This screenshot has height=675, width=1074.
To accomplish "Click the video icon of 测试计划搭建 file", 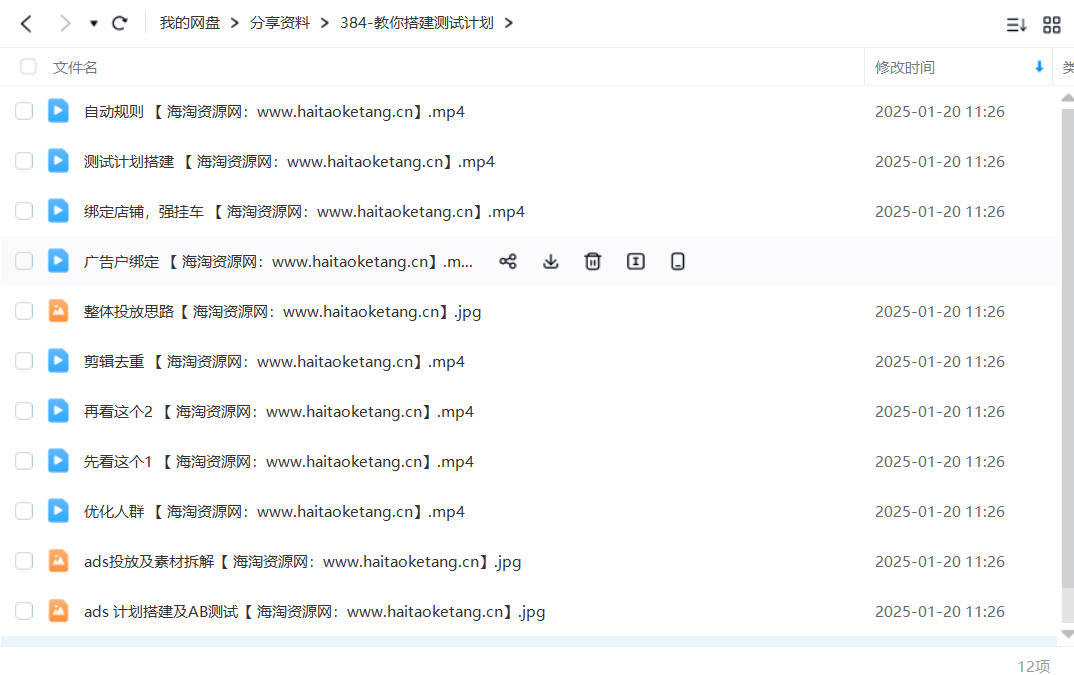I will pos(58,161).
